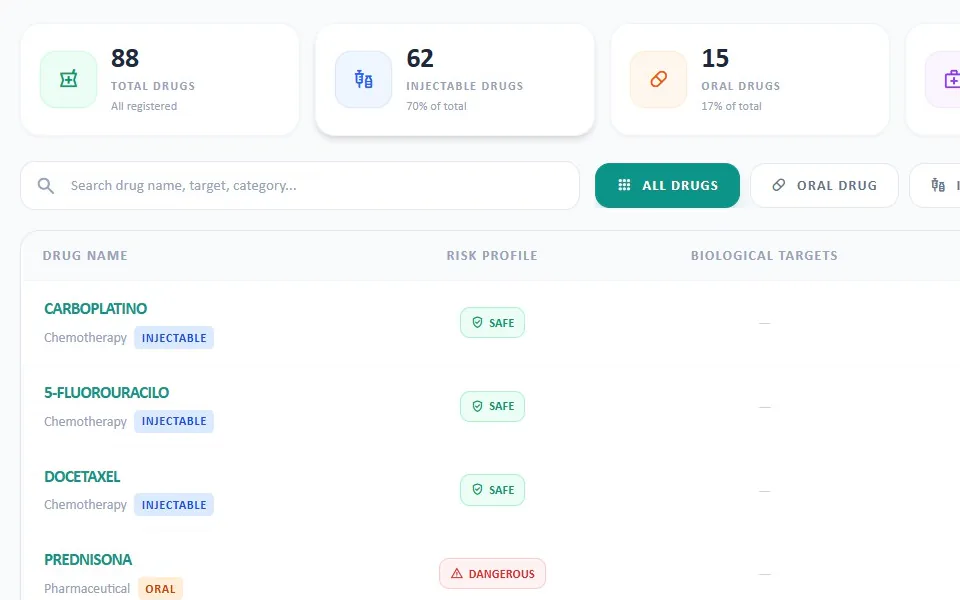This screenshot has height=600, width=960.
Task: Click the syringe icon on partially visible filter
Action: tap(938, 185)
